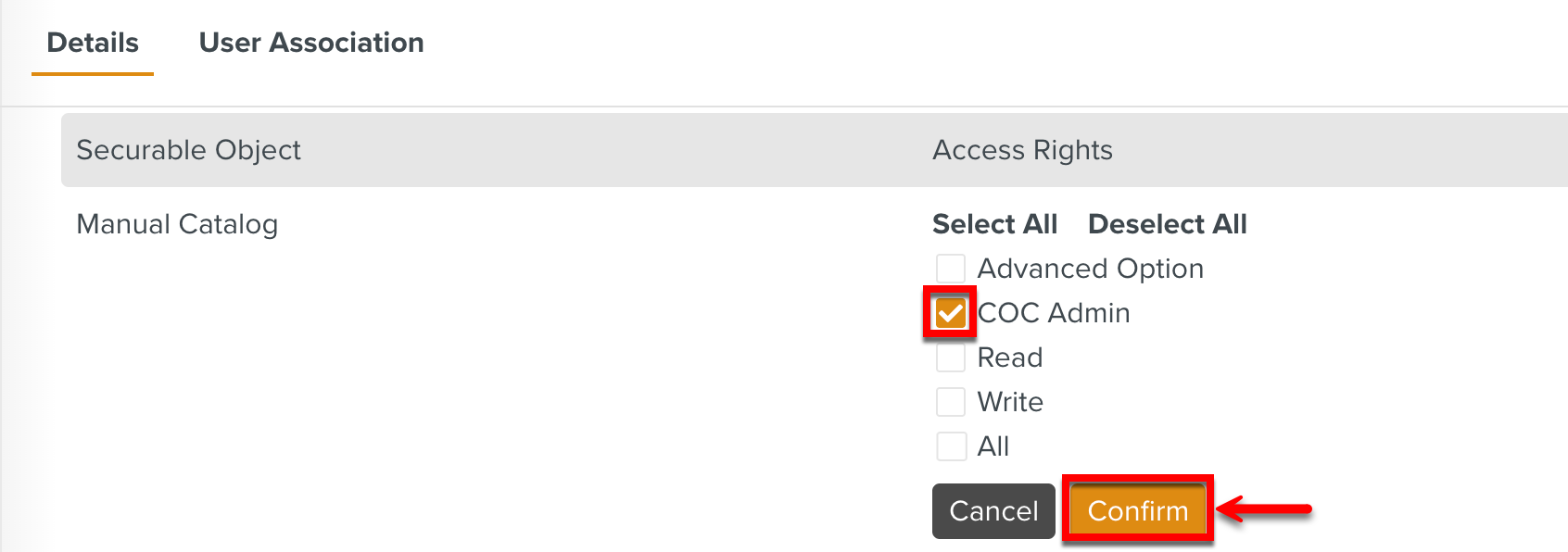Enable Read access for Manual Catalog
Image resolution: width=1568 pixels, height=552 pixels.
950,357
